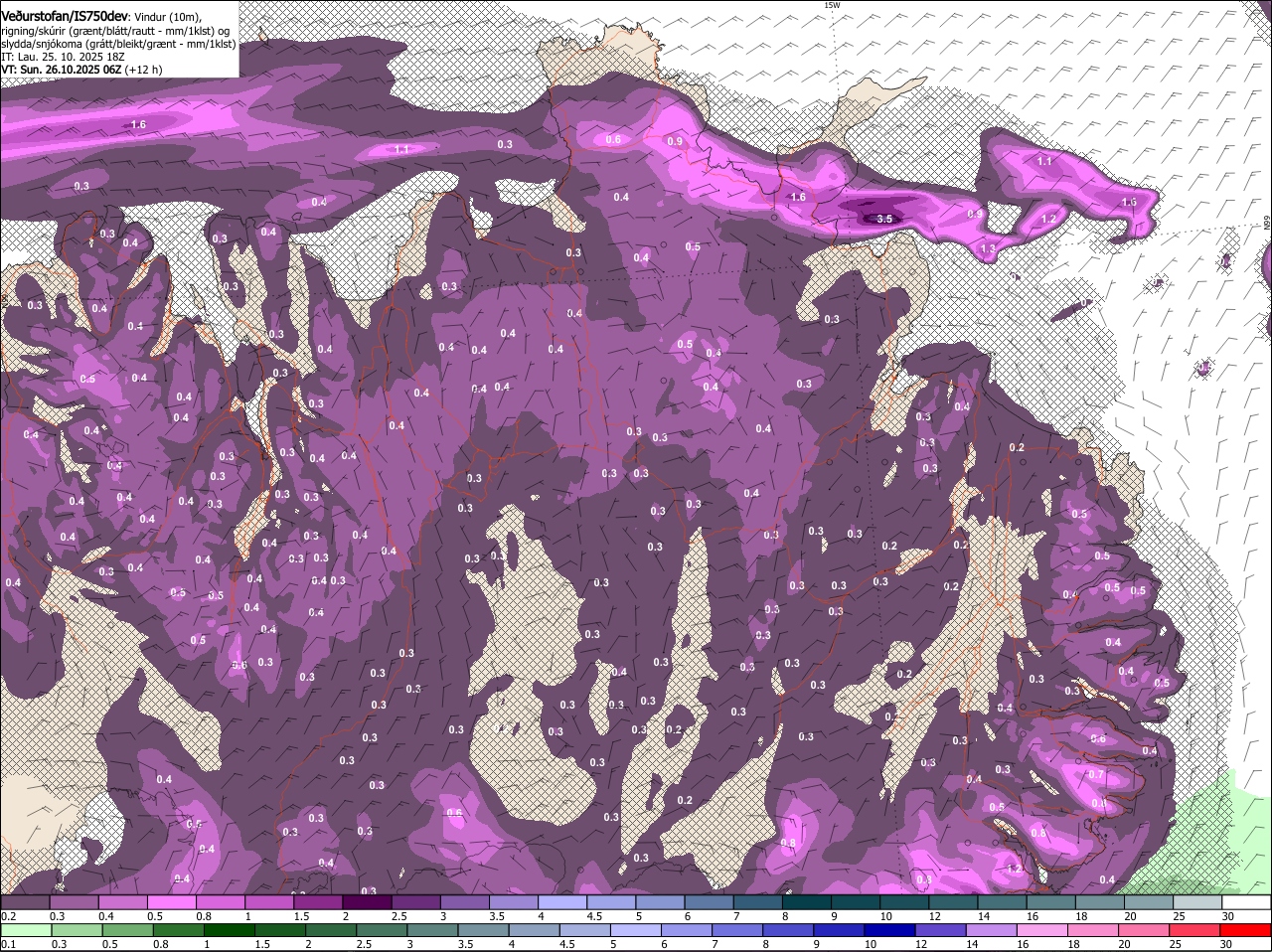Click the Veðurstofan/IS750dev title text

coord(65,16)
